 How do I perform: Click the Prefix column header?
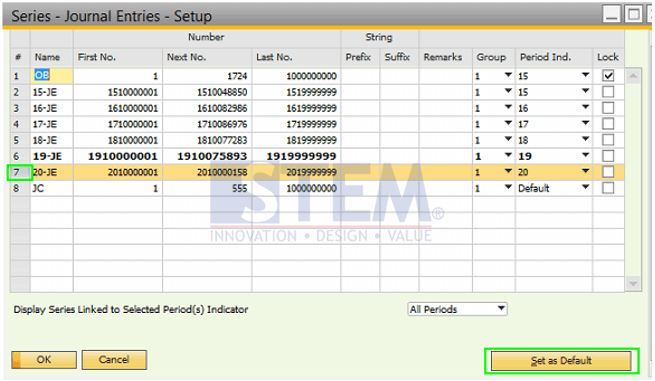click(360, 57)
